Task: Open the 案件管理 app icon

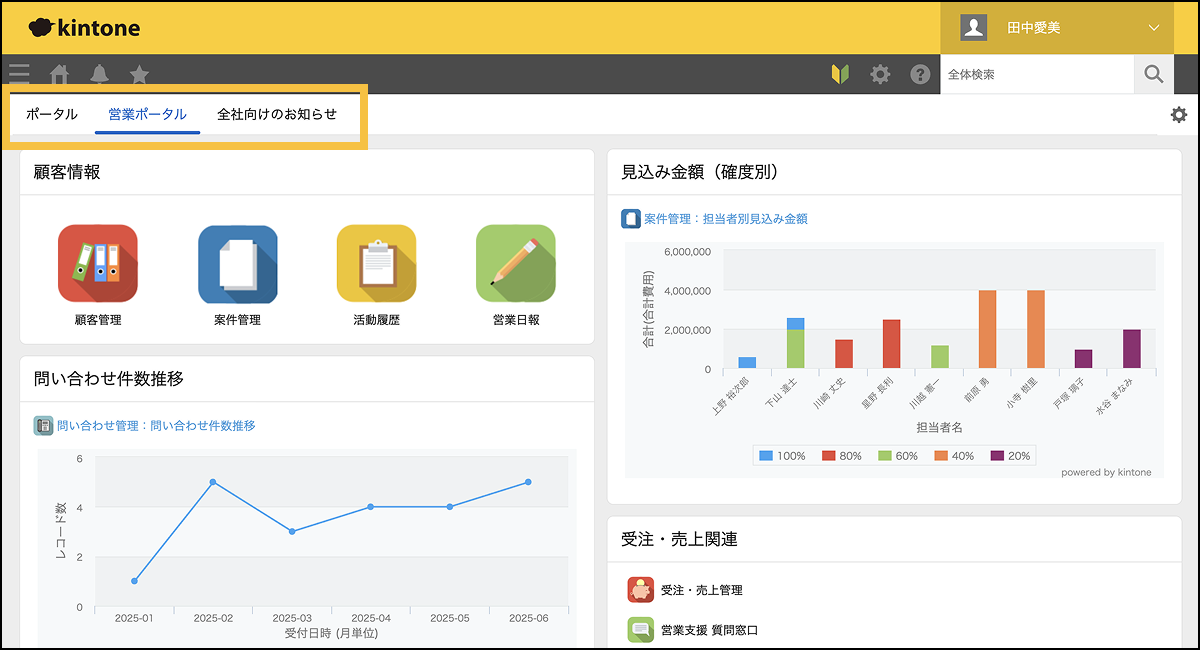Action: click(x=237, y=264)
